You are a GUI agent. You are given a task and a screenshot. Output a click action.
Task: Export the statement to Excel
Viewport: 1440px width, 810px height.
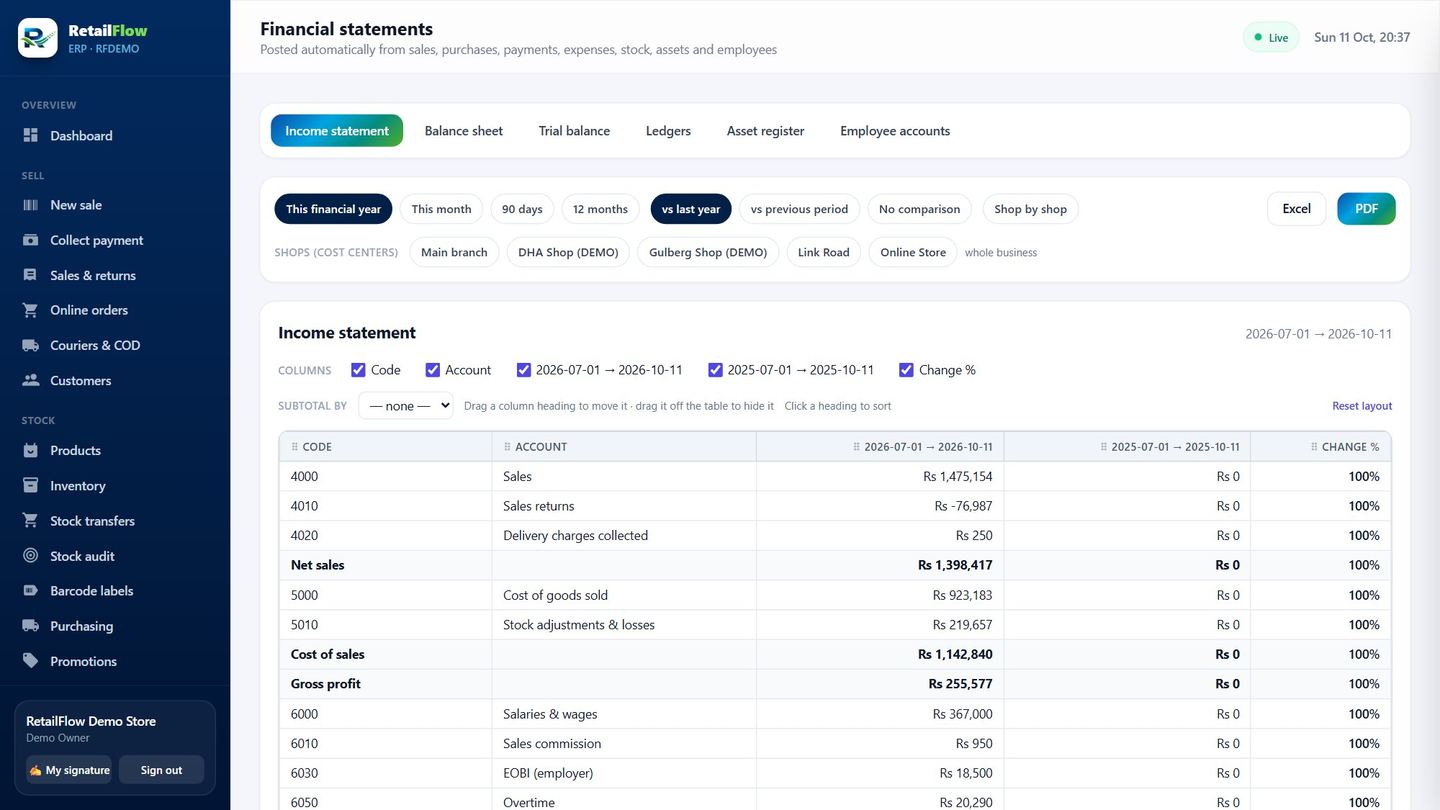coord(1296,209)
